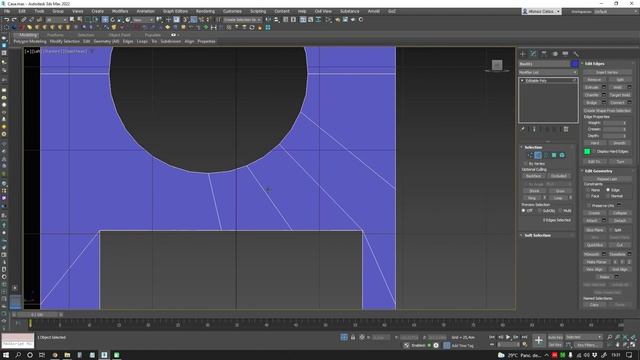The height and width of the screenshot is (360, 640).
Task: Open the File menu
Action: 7,11
